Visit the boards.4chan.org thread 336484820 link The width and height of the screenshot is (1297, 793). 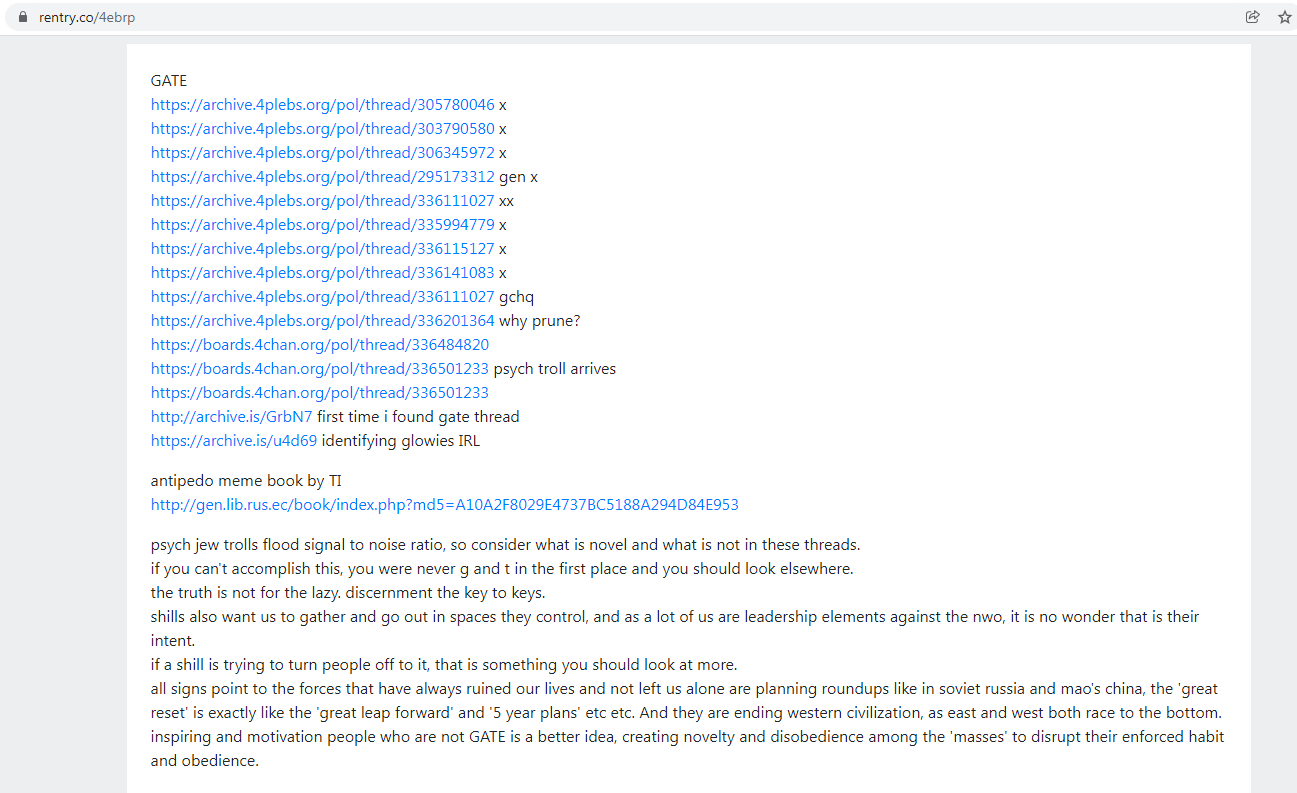pyautogui.click(x=320, y=345)
